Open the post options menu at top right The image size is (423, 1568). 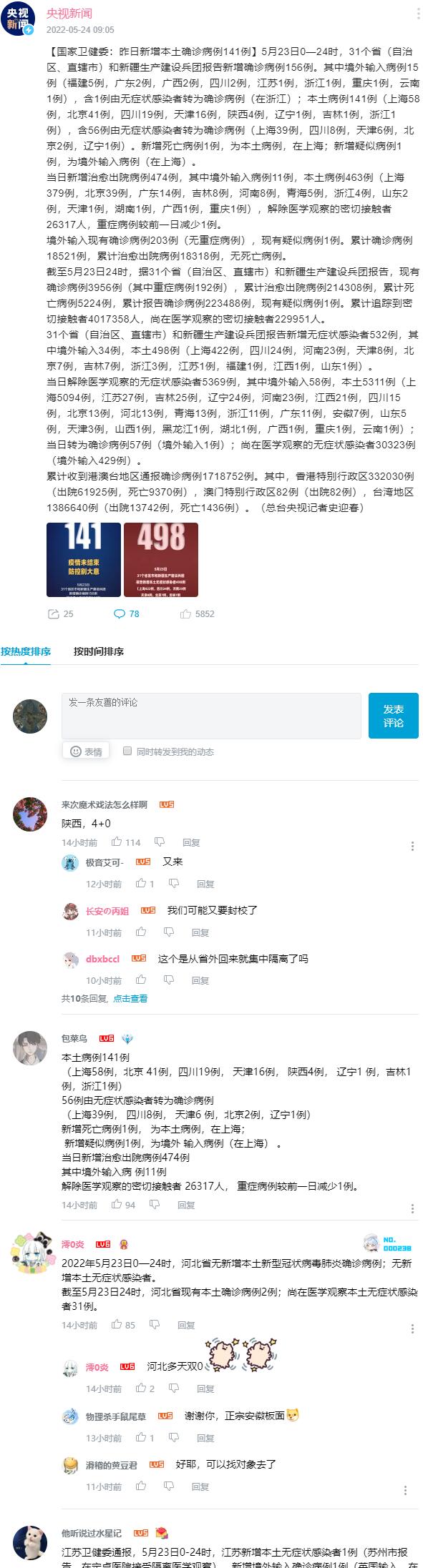pos(417,14)
